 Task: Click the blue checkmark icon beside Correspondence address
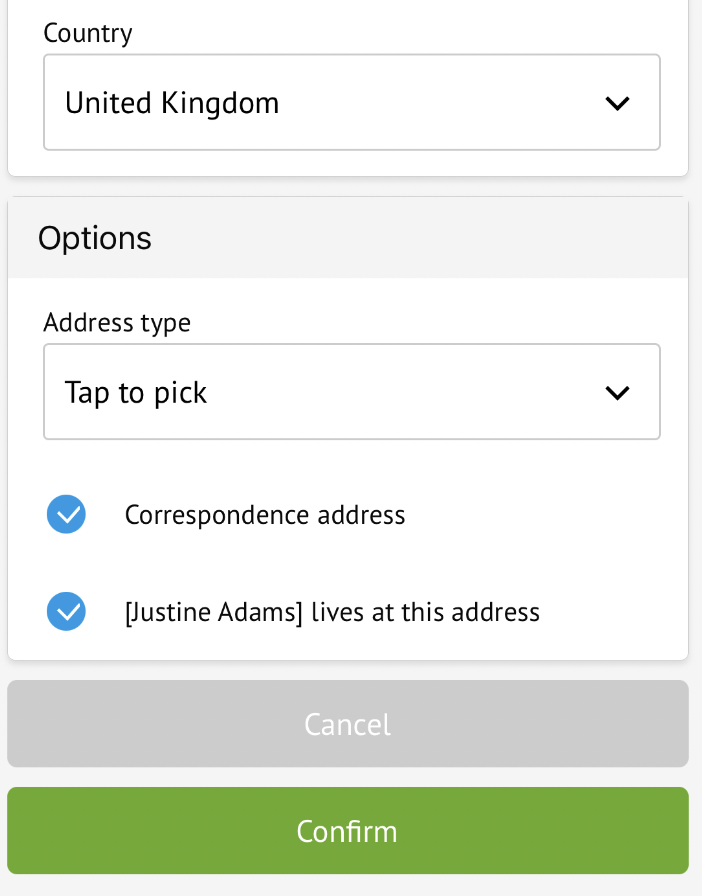pyautogui.click(x=66, y=515)
